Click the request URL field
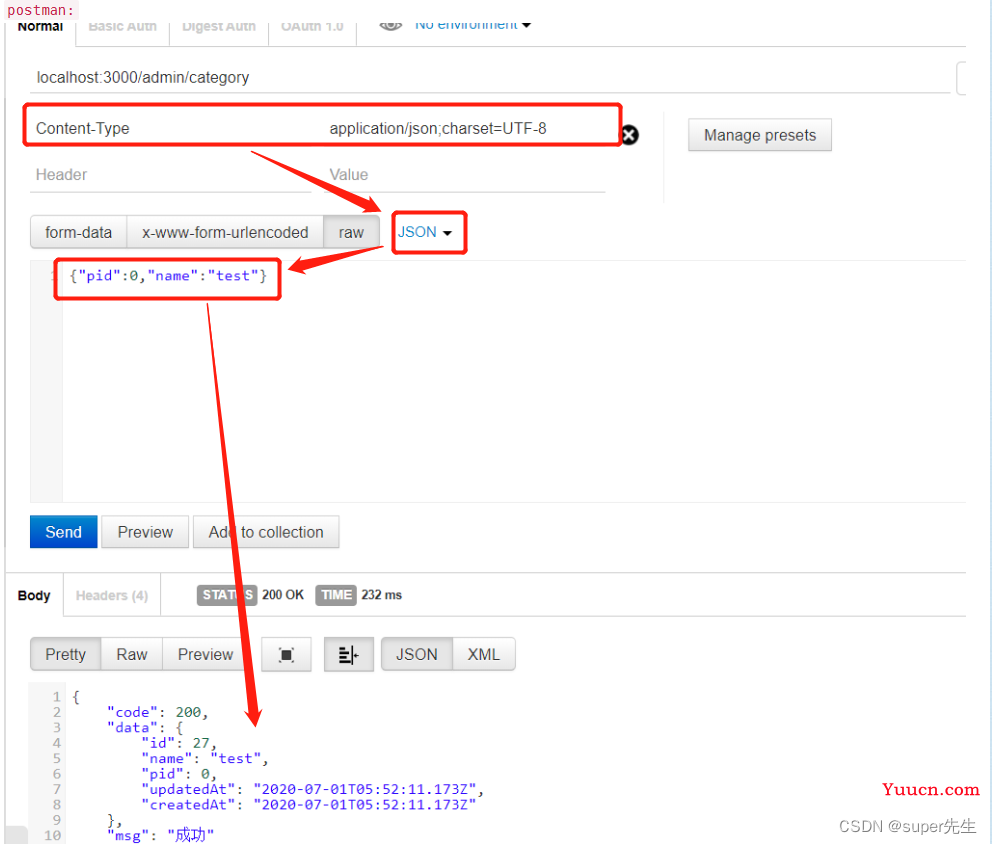The height and width of the screenshot is (844, 992). (x=490, y=77)
